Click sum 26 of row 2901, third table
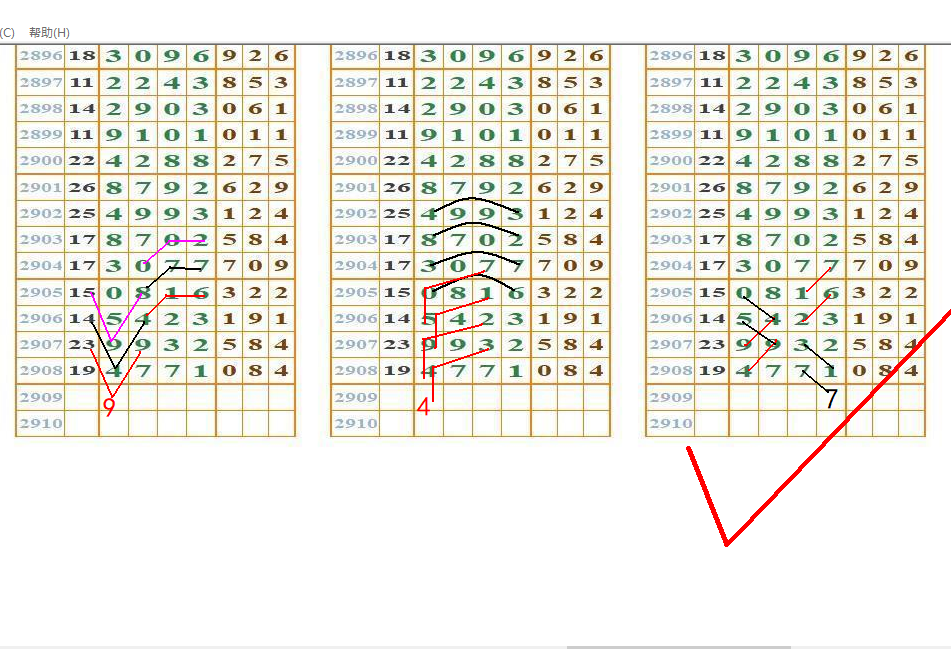This screenshot has height=649, width=951. click(712, 187)
